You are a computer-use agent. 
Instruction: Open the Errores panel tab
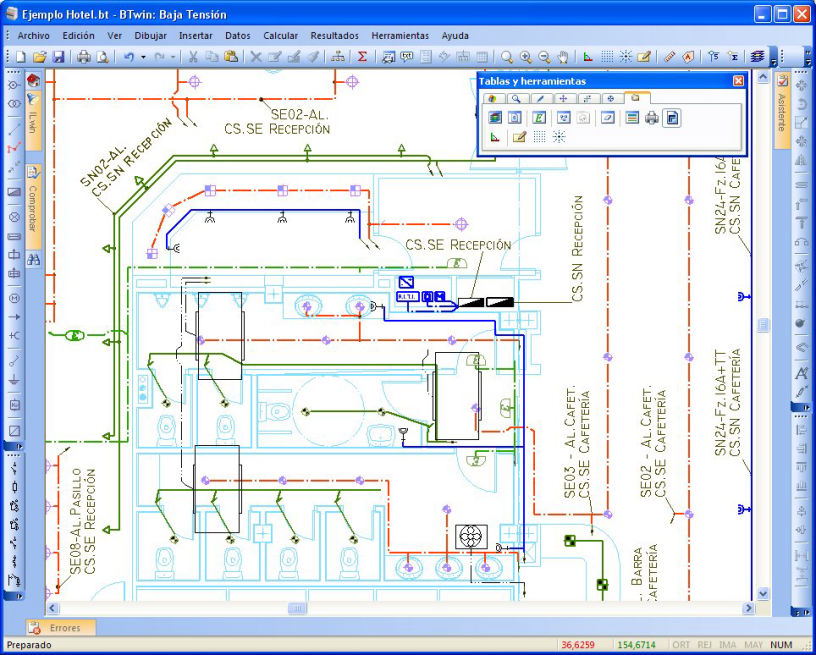click(x=61, y=628)
